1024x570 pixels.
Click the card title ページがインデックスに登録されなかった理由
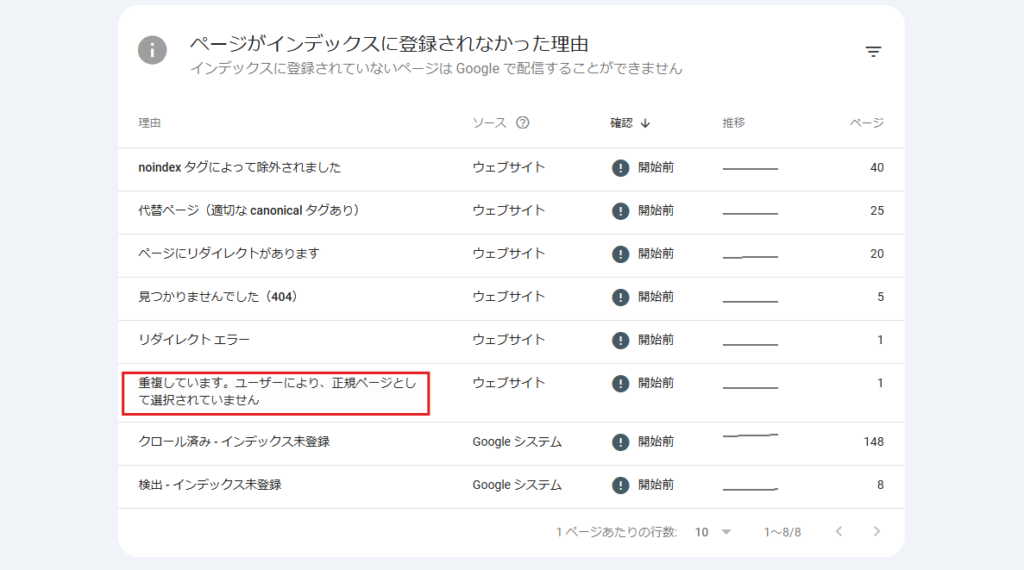[x=389, y=44]
